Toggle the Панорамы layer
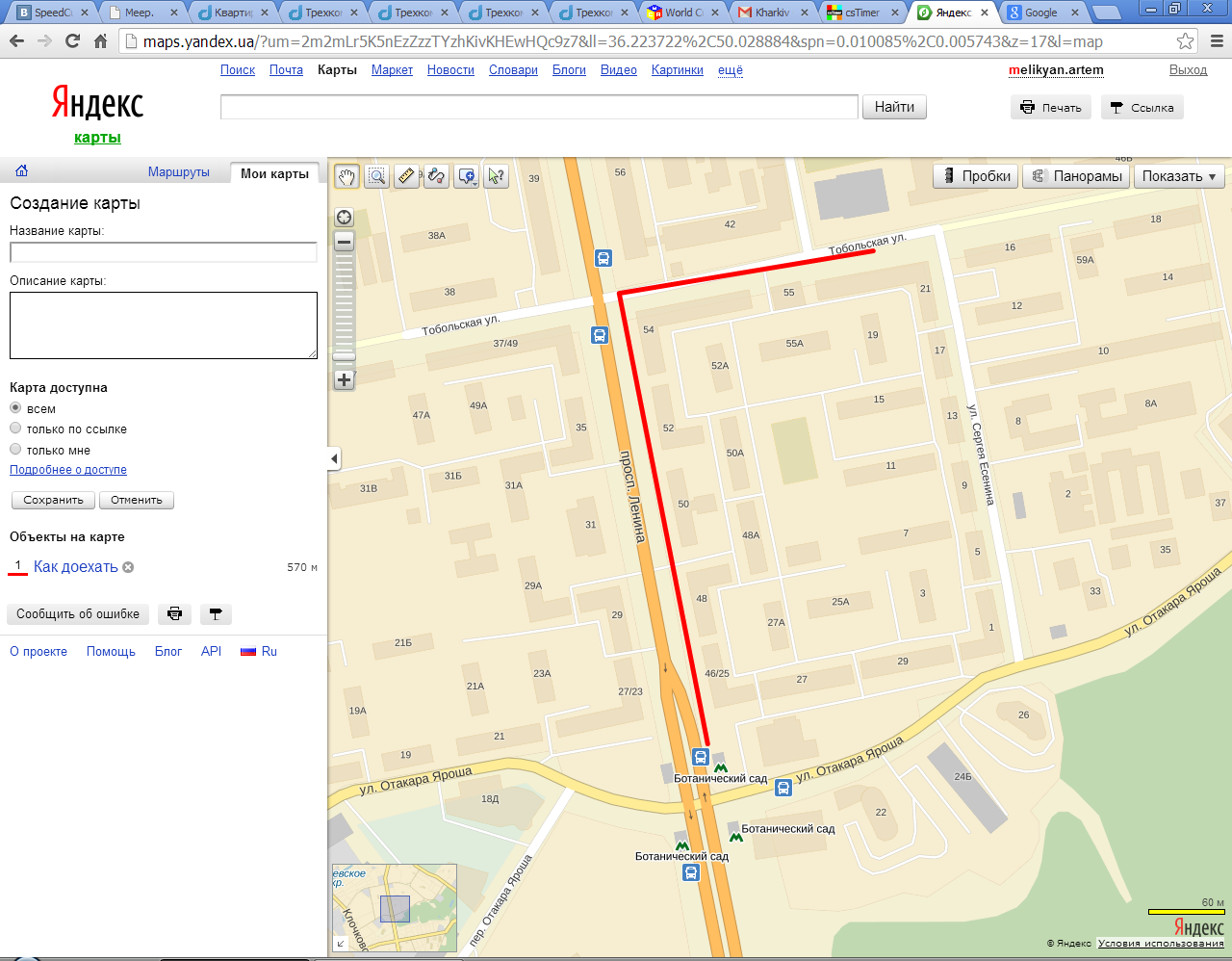 click(x=1077, y=176)
